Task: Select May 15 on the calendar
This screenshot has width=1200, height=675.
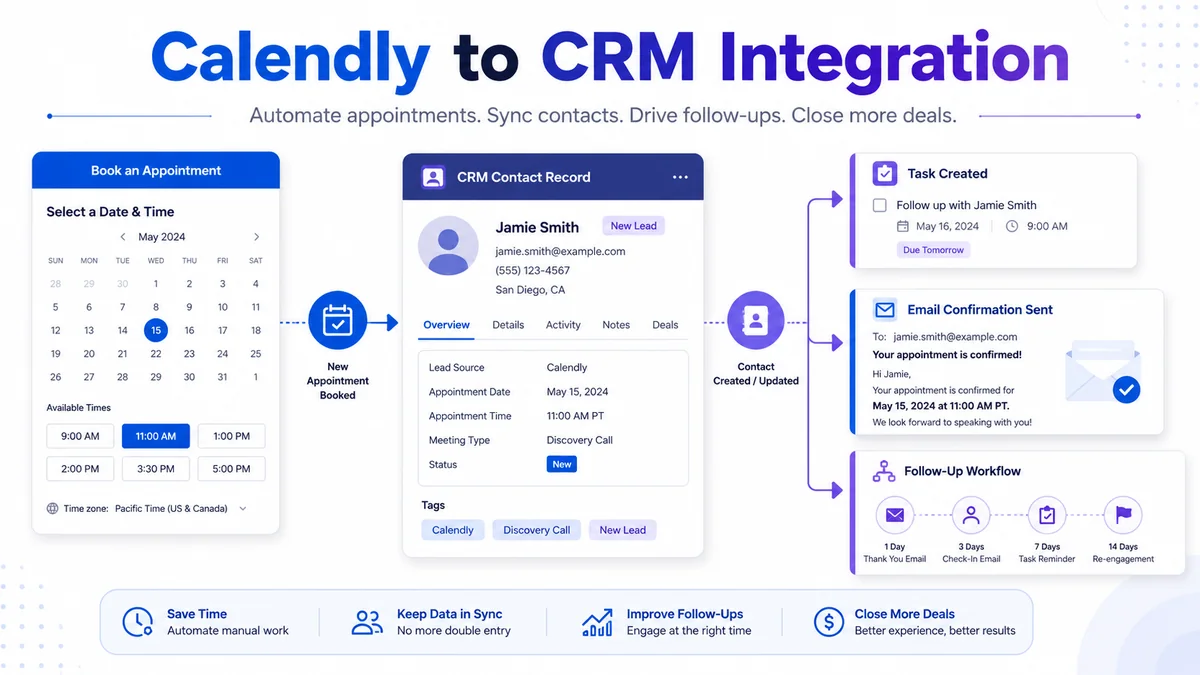Action: click(x=156, y=330)
